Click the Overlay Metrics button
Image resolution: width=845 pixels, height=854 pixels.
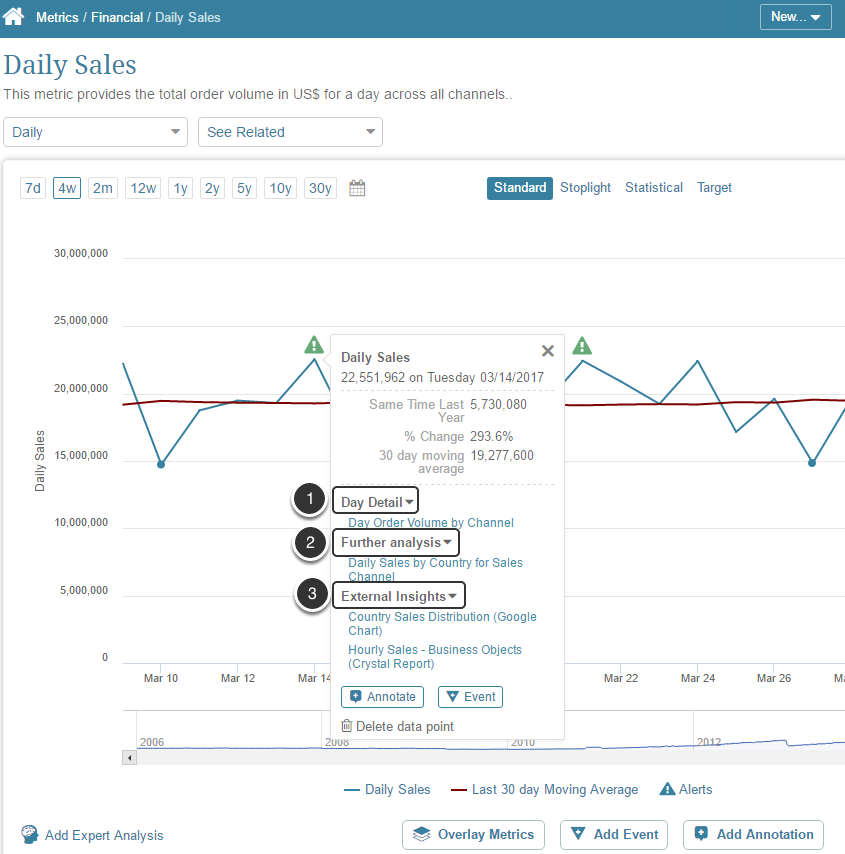coord(473,834)
